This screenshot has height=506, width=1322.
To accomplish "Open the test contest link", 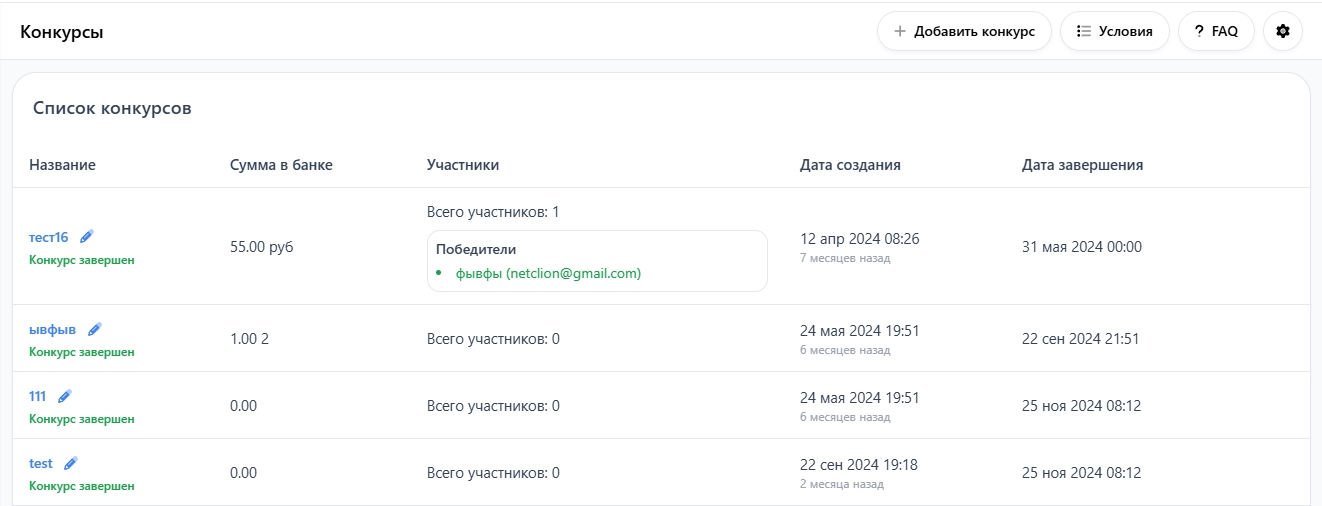I will [41, 463].
